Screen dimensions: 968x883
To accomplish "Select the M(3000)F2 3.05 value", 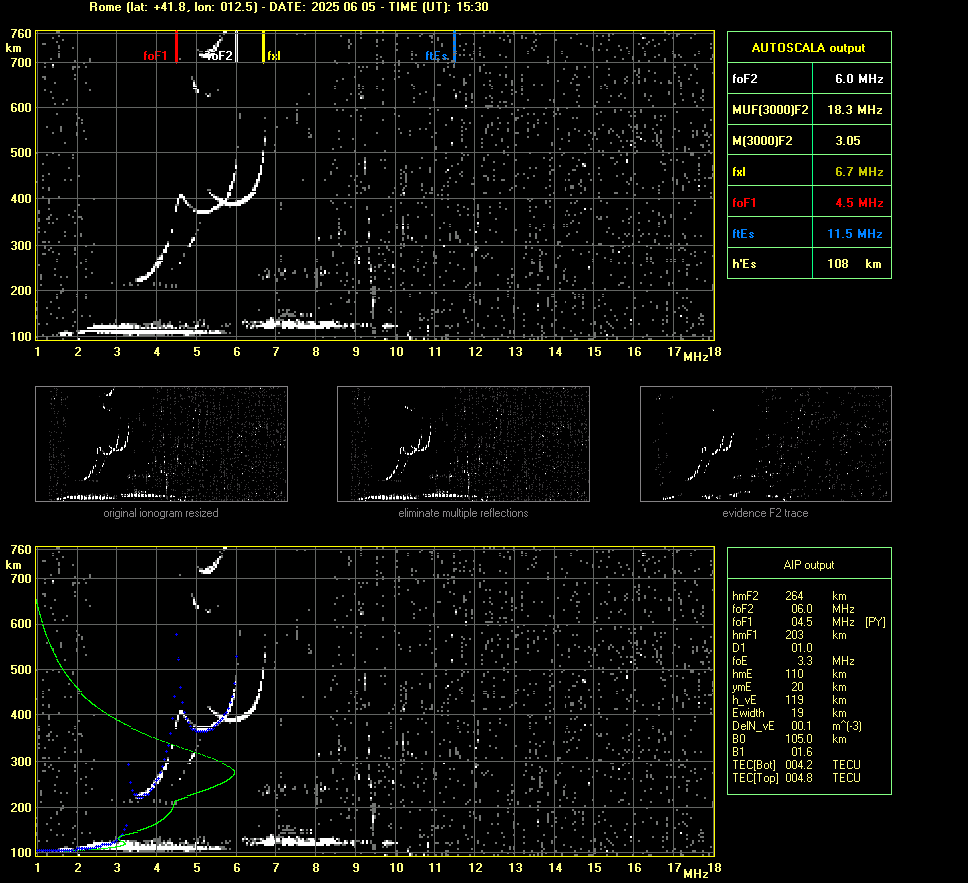I will coord(848,141).
